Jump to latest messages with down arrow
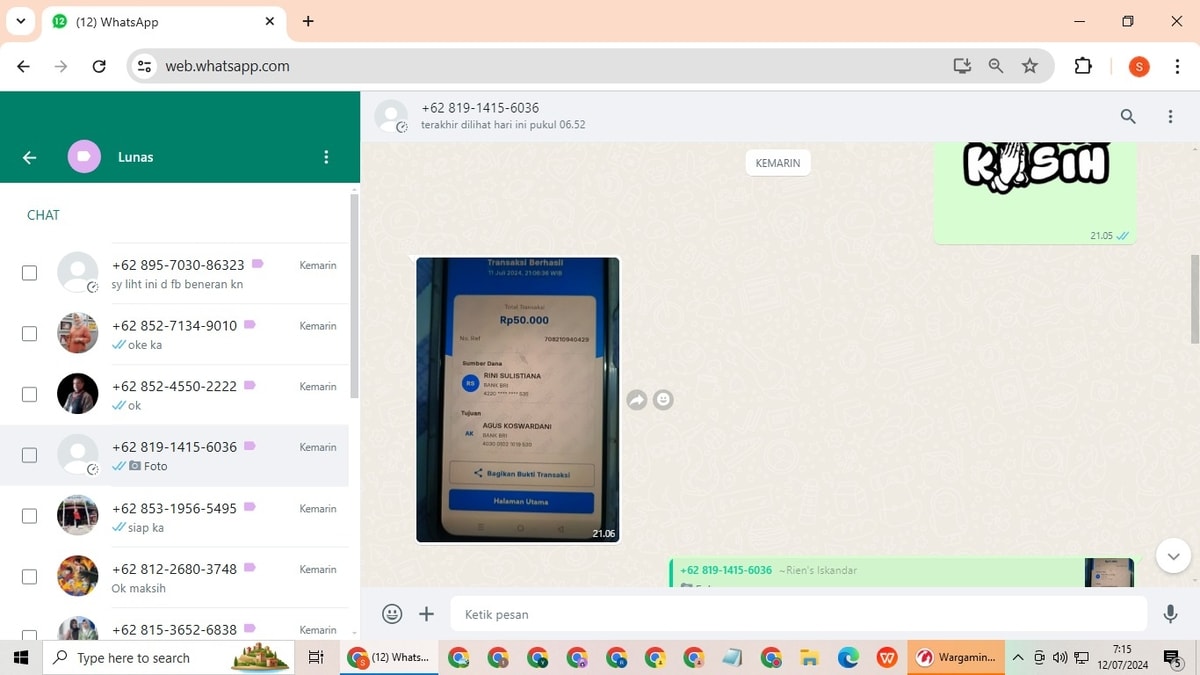Viewport: 1200px width, 675px height. coord(1173,556)
